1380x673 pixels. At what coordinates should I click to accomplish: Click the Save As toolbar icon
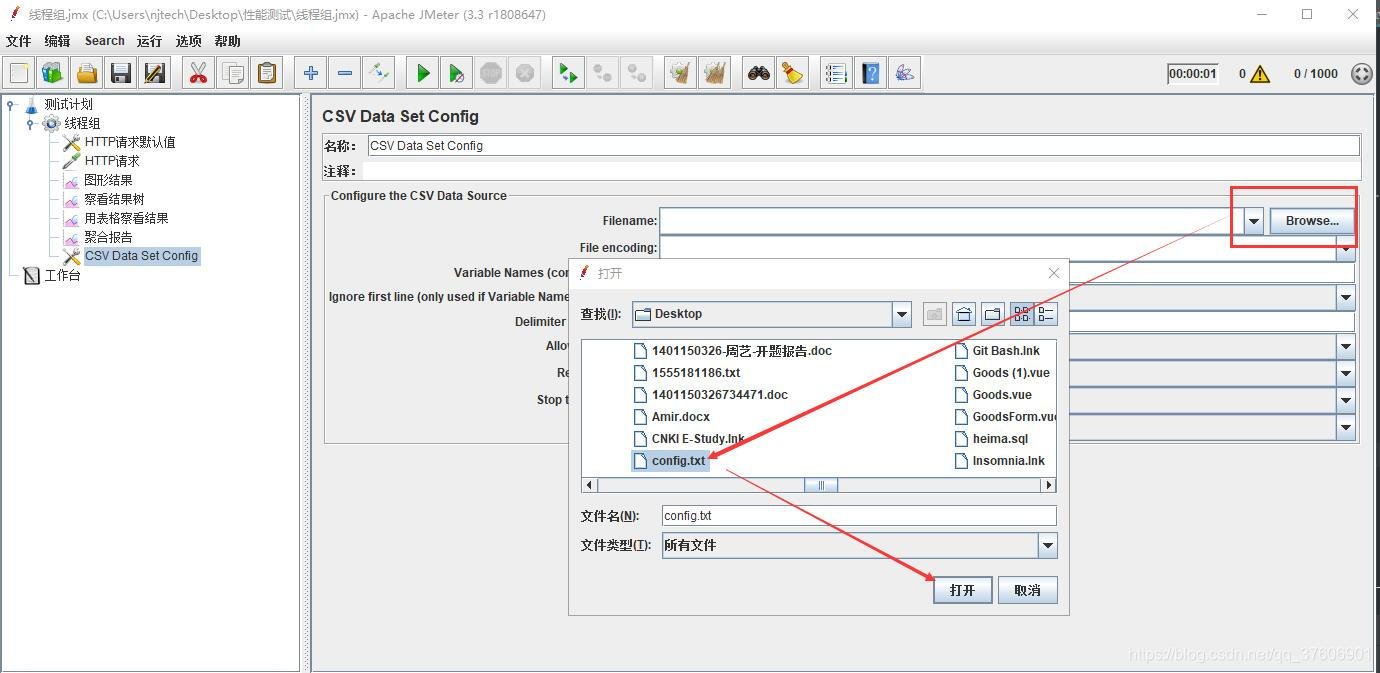(154, 73)
